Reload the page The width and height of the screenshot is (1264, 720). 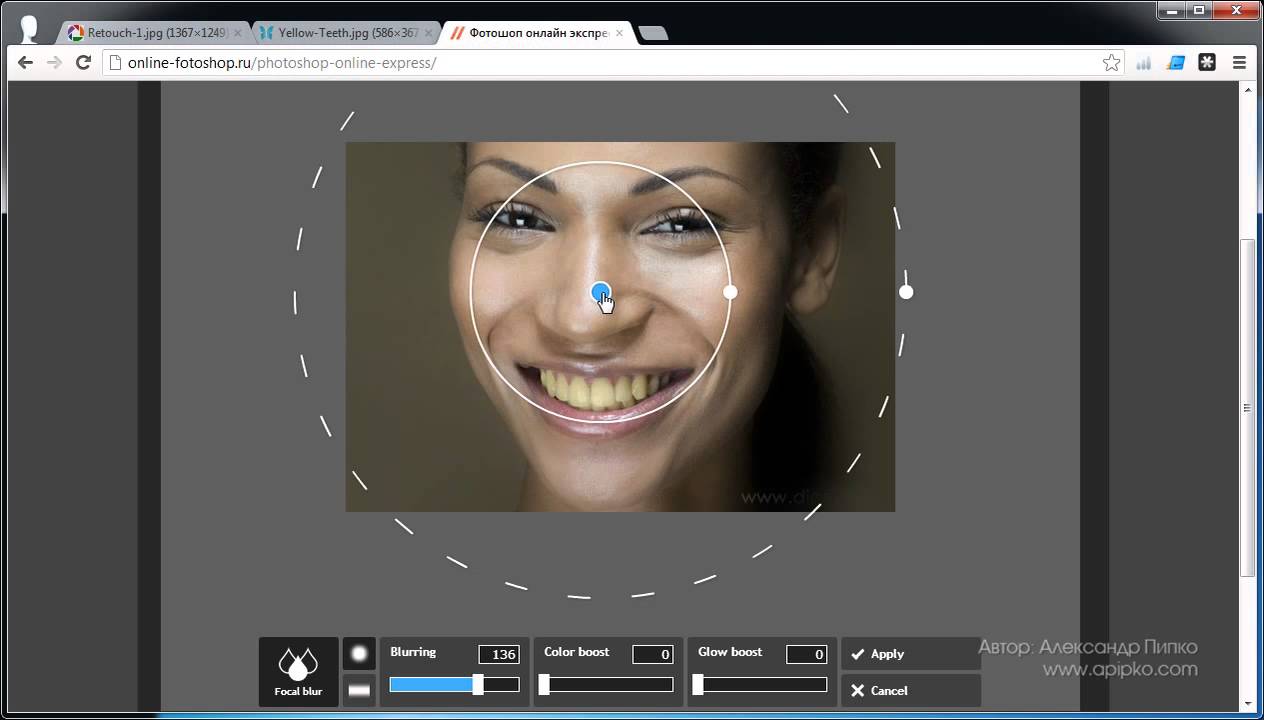click(84, 63)
